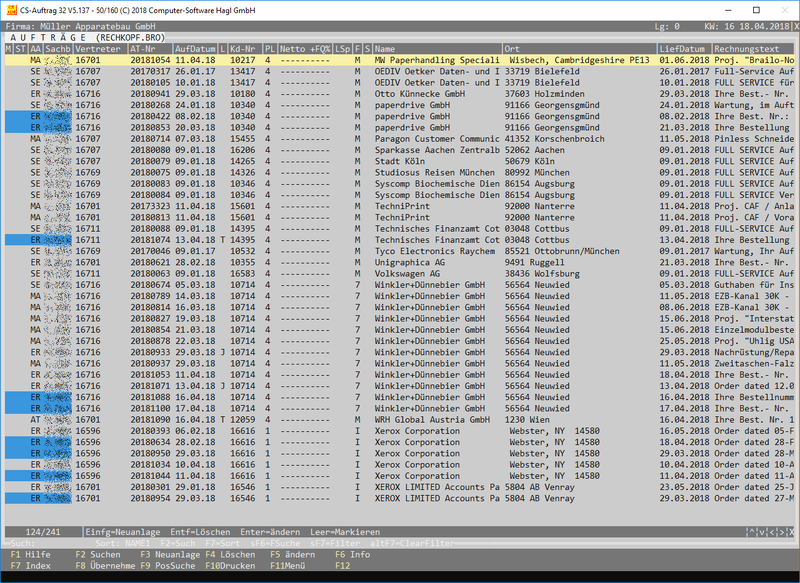
Task: Open position search with F9 PosSuche
Action: click(166, 565)
